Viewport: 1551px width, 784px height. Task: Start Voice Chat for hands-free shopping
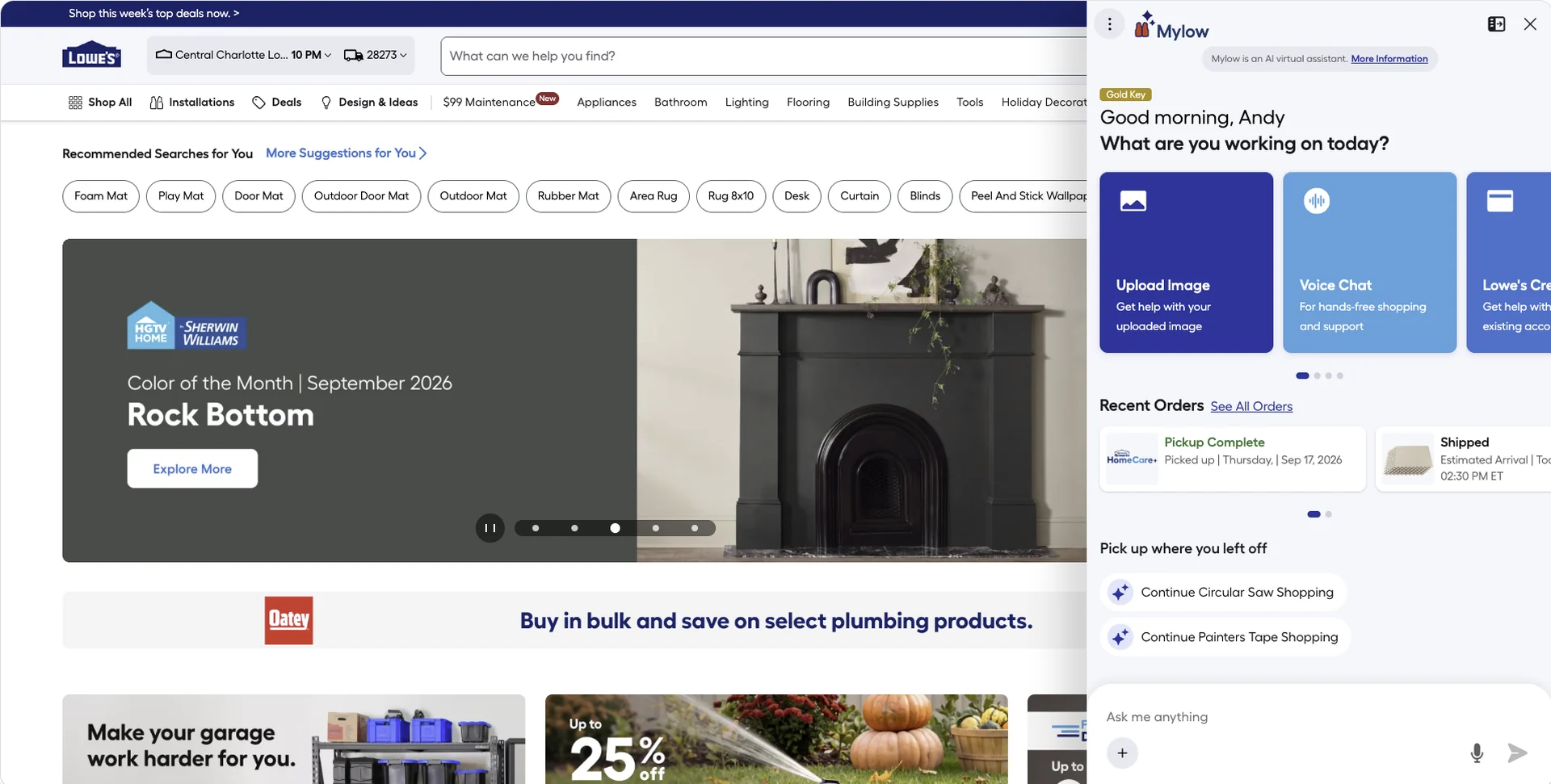click(x=1369, y=262)
